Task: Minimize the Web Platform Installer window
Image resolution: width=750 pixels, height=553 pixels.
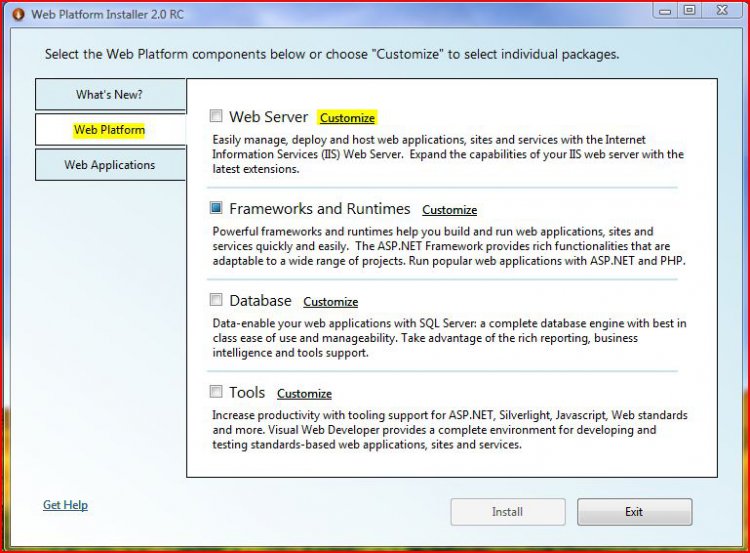Action: [x=665, y=11]
